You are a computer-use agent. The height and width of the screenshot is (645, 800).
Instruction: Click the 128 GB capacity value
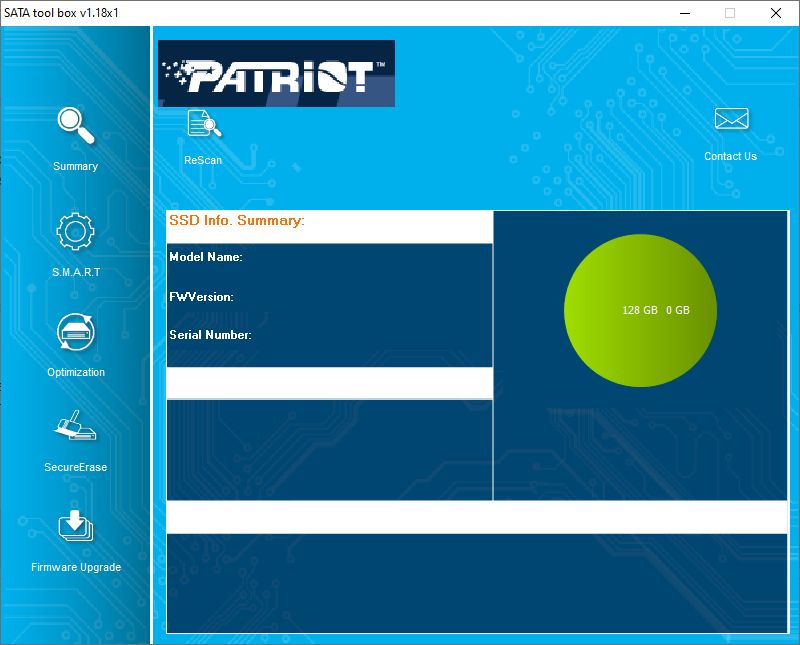[640, 310]
